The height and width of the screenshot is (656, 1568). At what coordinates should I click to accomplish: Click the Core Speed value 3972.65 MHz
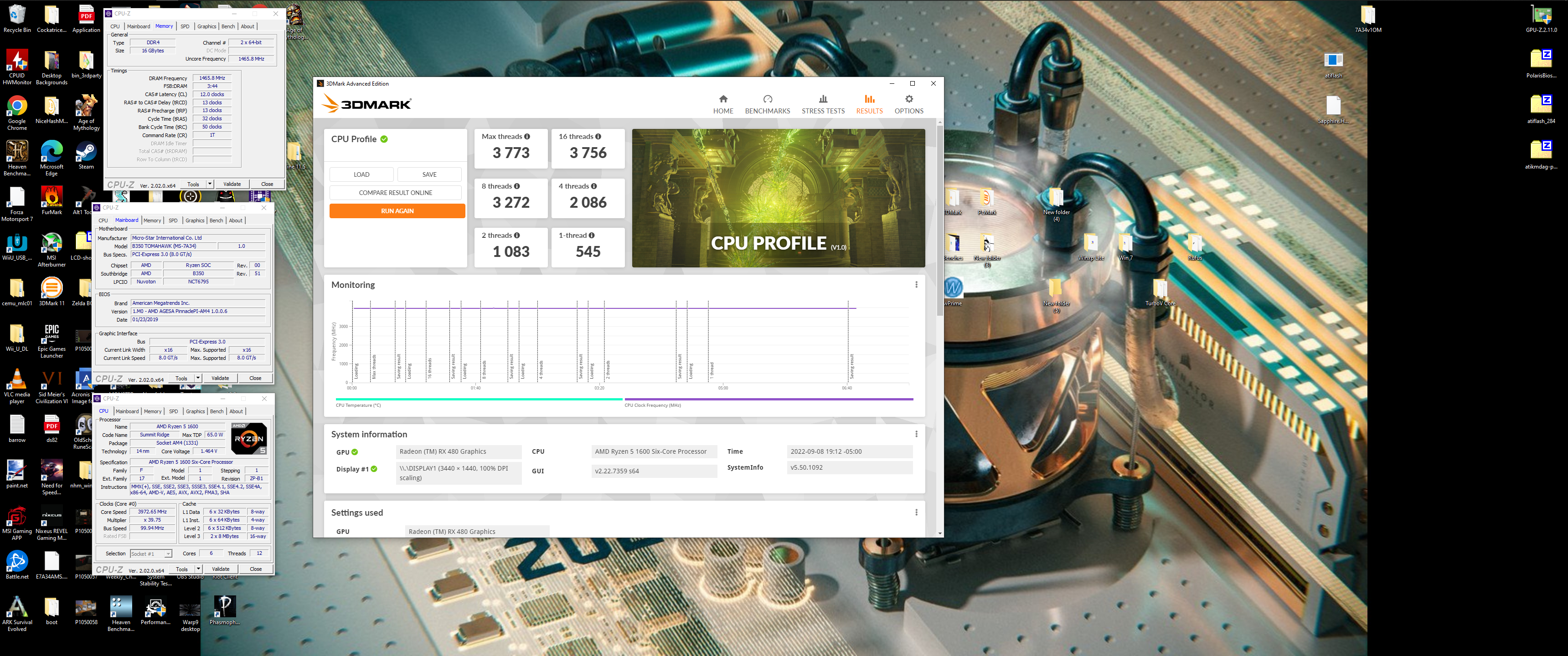click(x=152, y=512)
